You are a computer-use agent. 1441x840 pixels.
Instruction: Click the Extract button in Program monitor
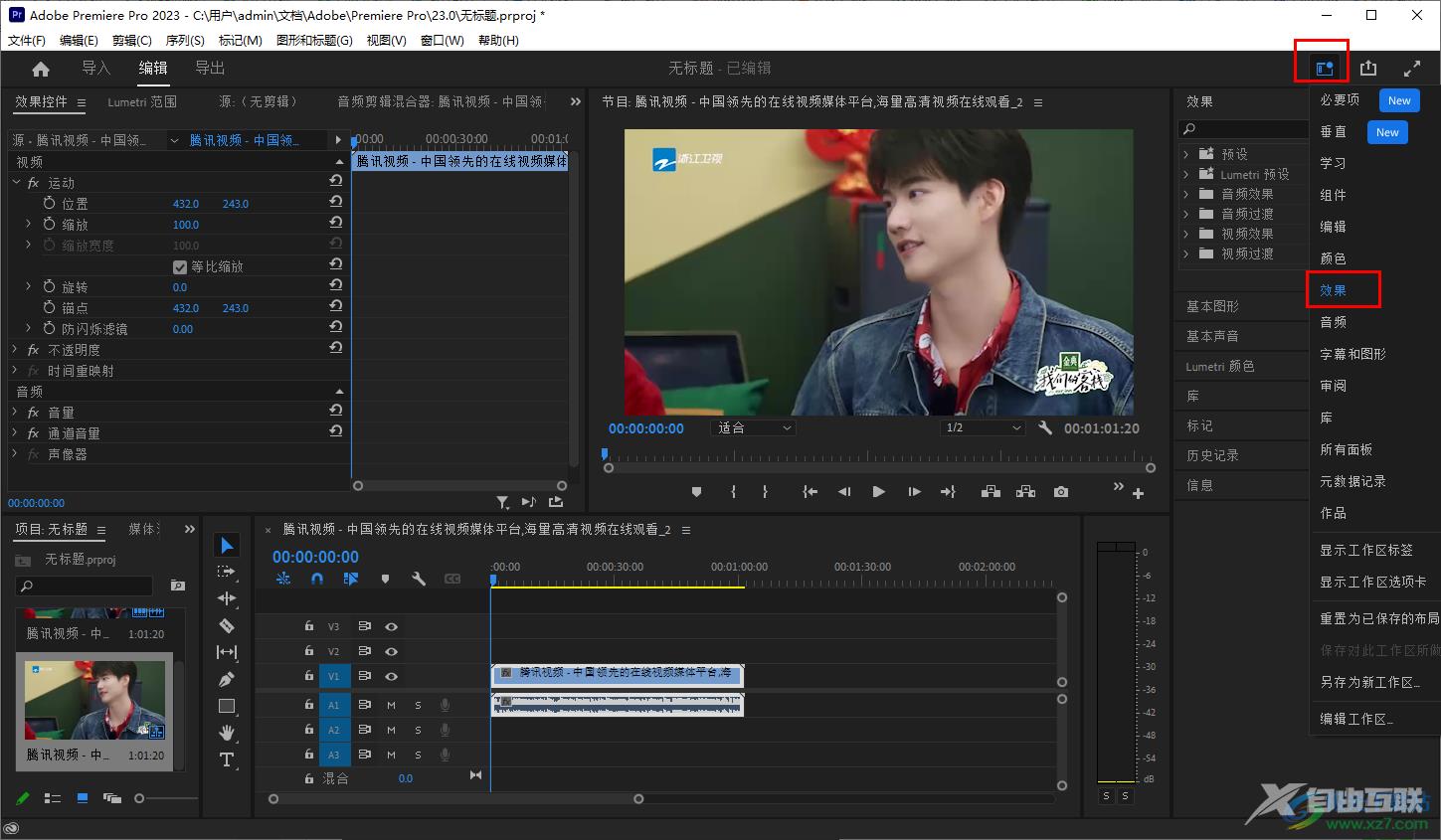pos(1025,491)
